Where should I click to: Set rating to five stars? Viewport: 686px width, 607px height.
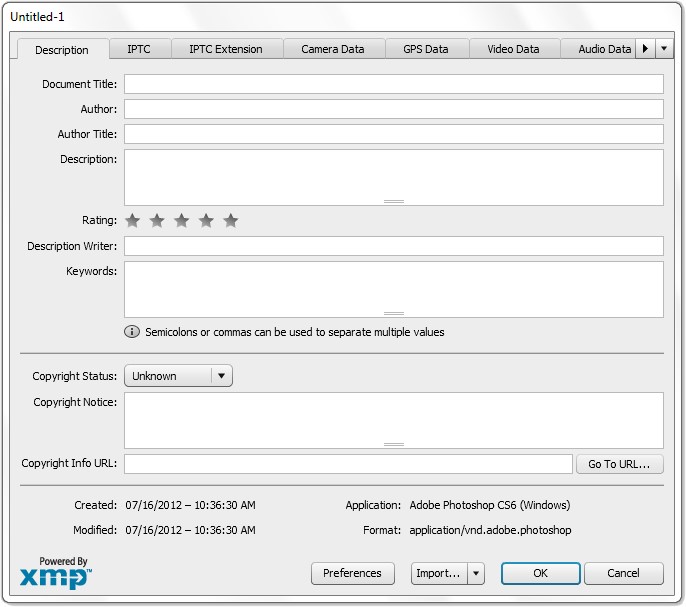point(231,221)
